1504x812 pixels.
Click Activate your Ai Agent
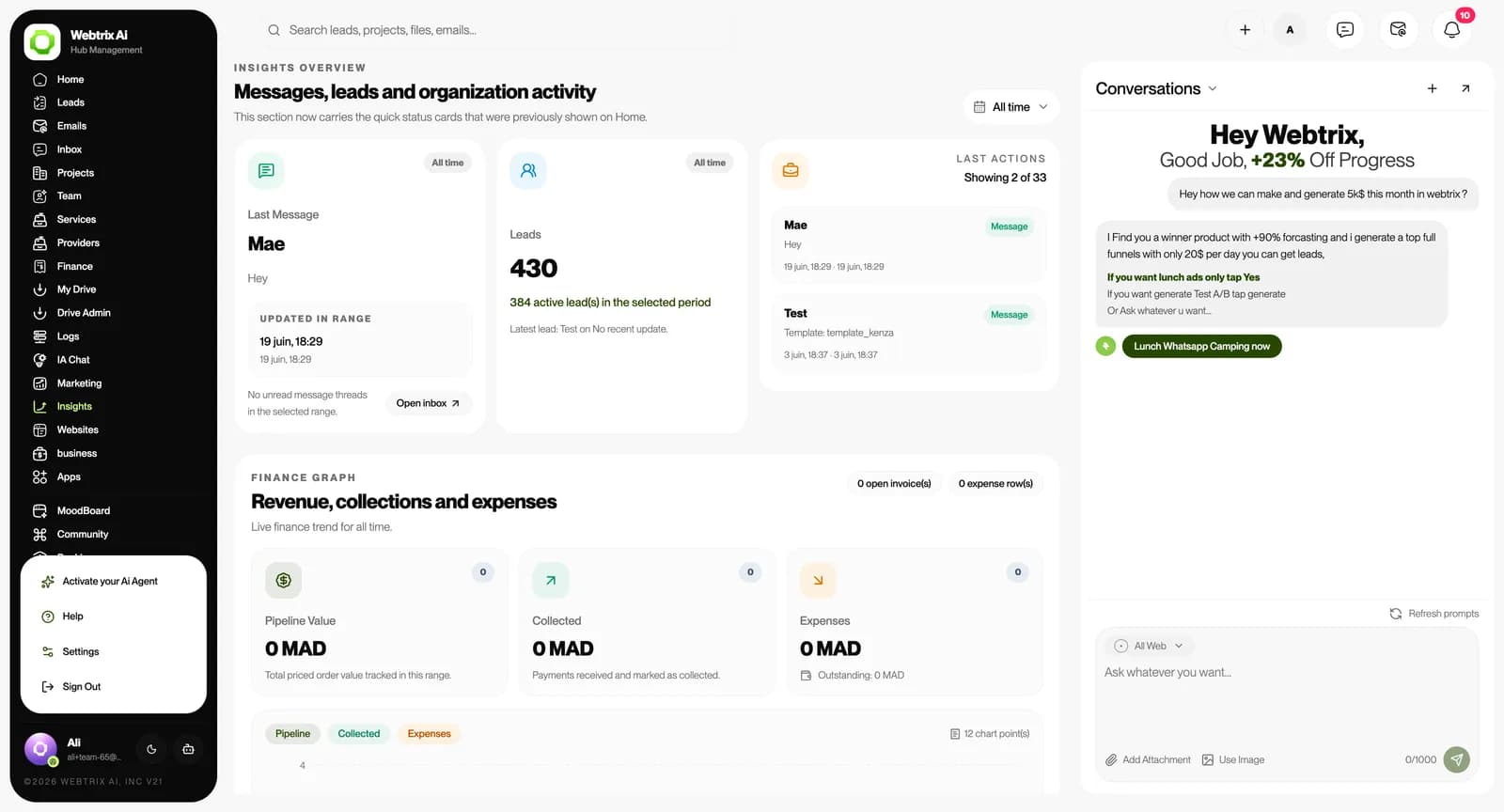pyautogui.click(x=110, y=582)
